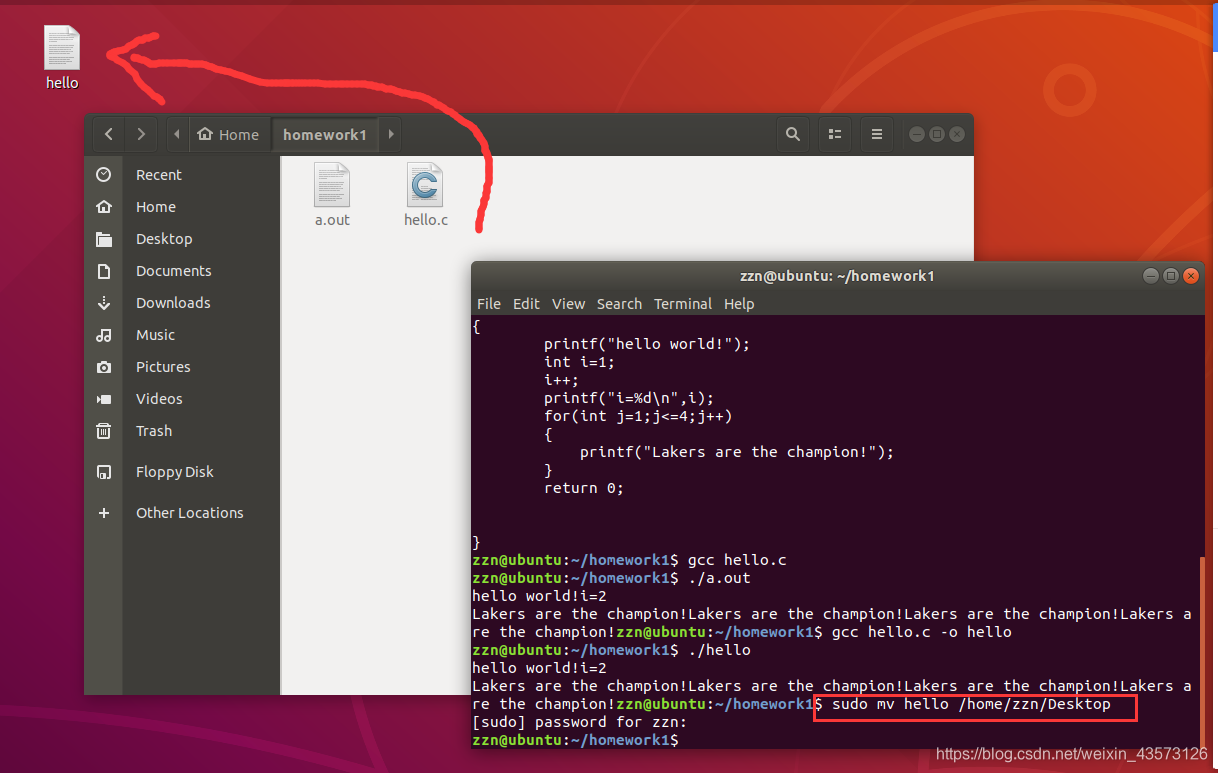Open Home in the sidebar
Image resolution: width=1218 pixels, height=773 pixels.
coord(181,207)
